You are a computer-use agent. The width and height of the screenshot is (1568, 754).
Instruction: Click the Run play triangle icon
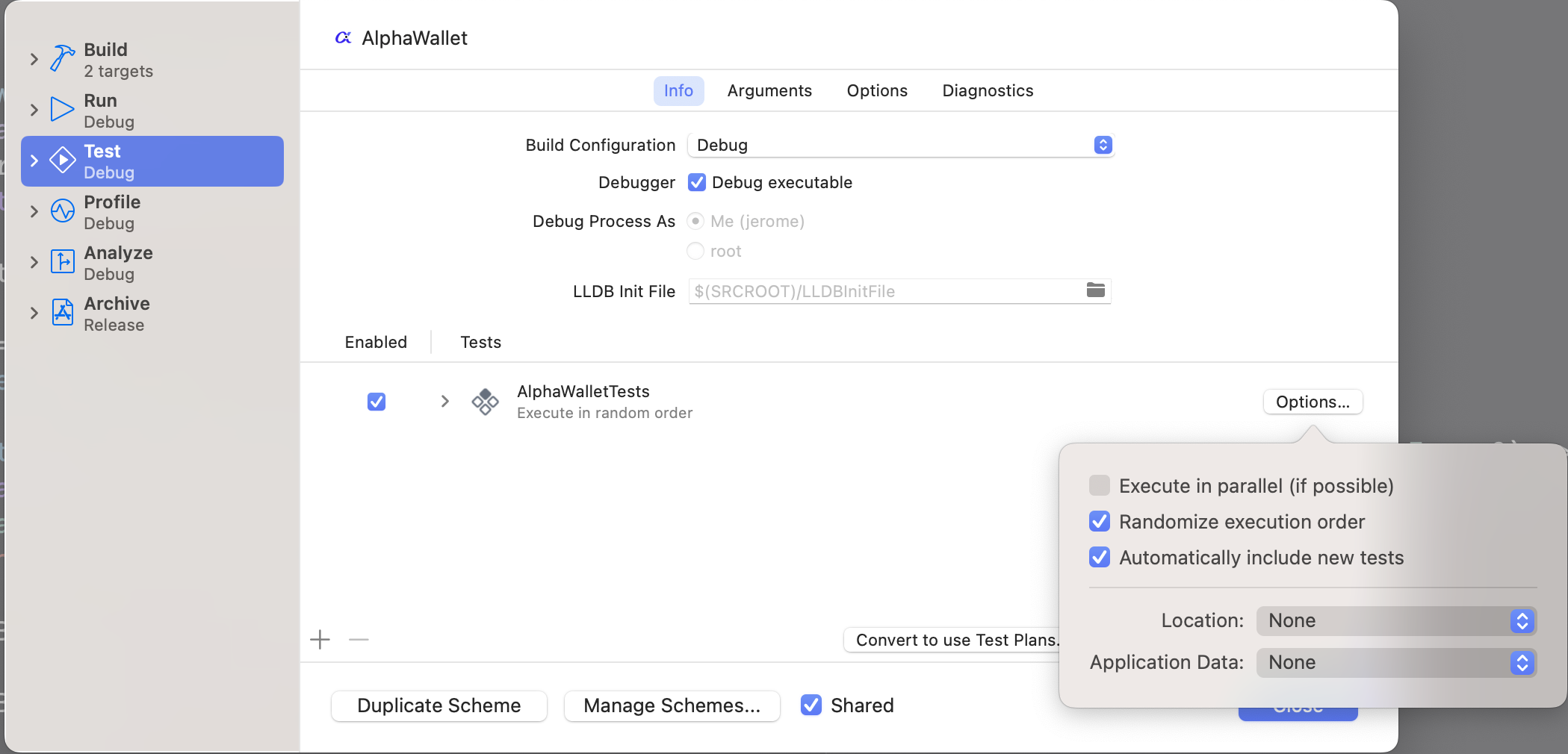[63, 110]
